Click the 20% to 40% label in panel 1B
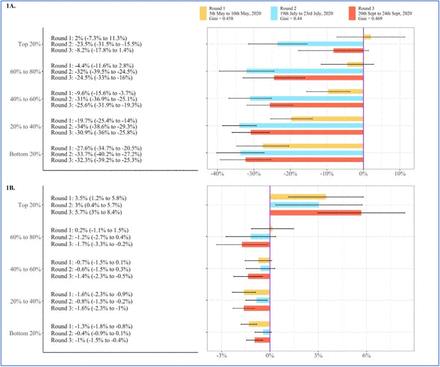The height and width of the screenshot is (367, 440). tap(25, 301)
